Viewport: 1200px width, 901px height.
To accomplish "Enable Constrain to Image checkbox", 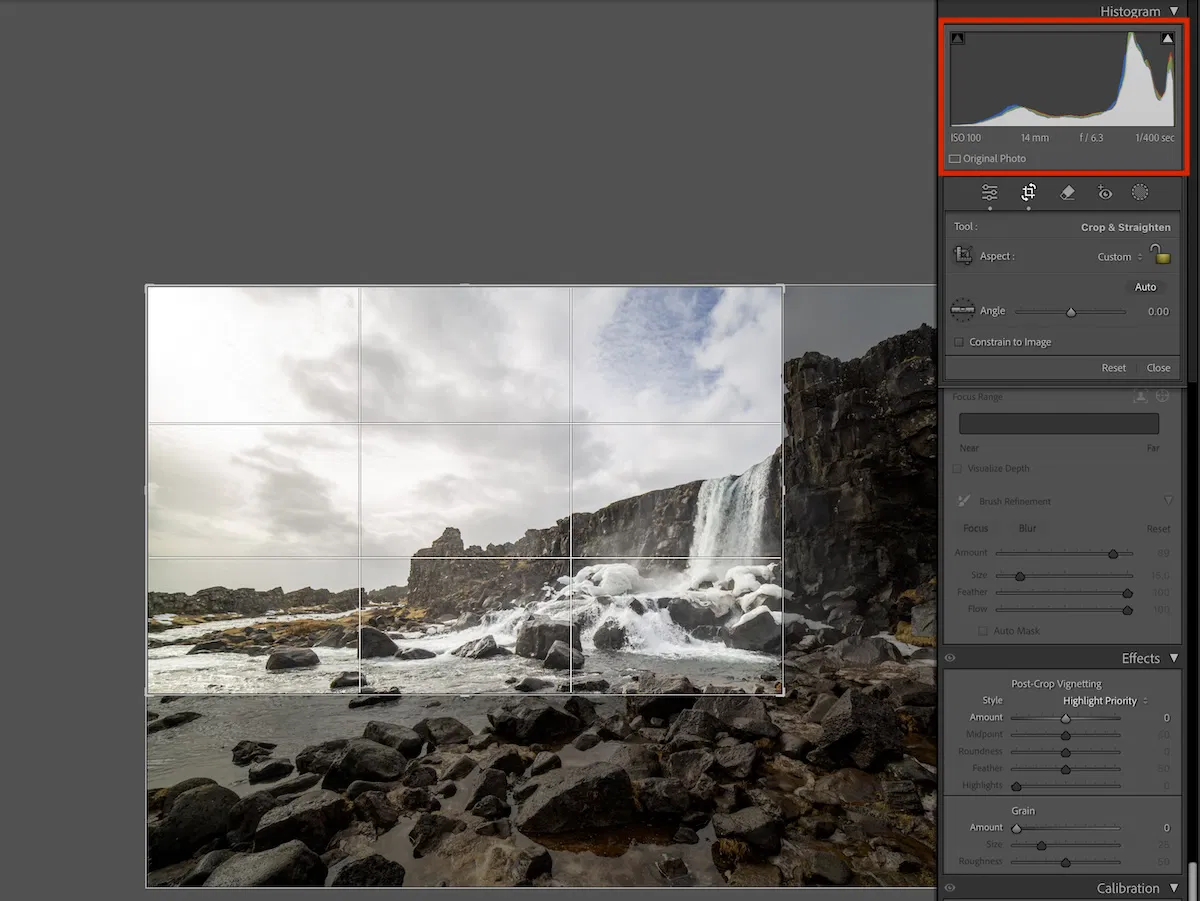I will pos(959,342).
